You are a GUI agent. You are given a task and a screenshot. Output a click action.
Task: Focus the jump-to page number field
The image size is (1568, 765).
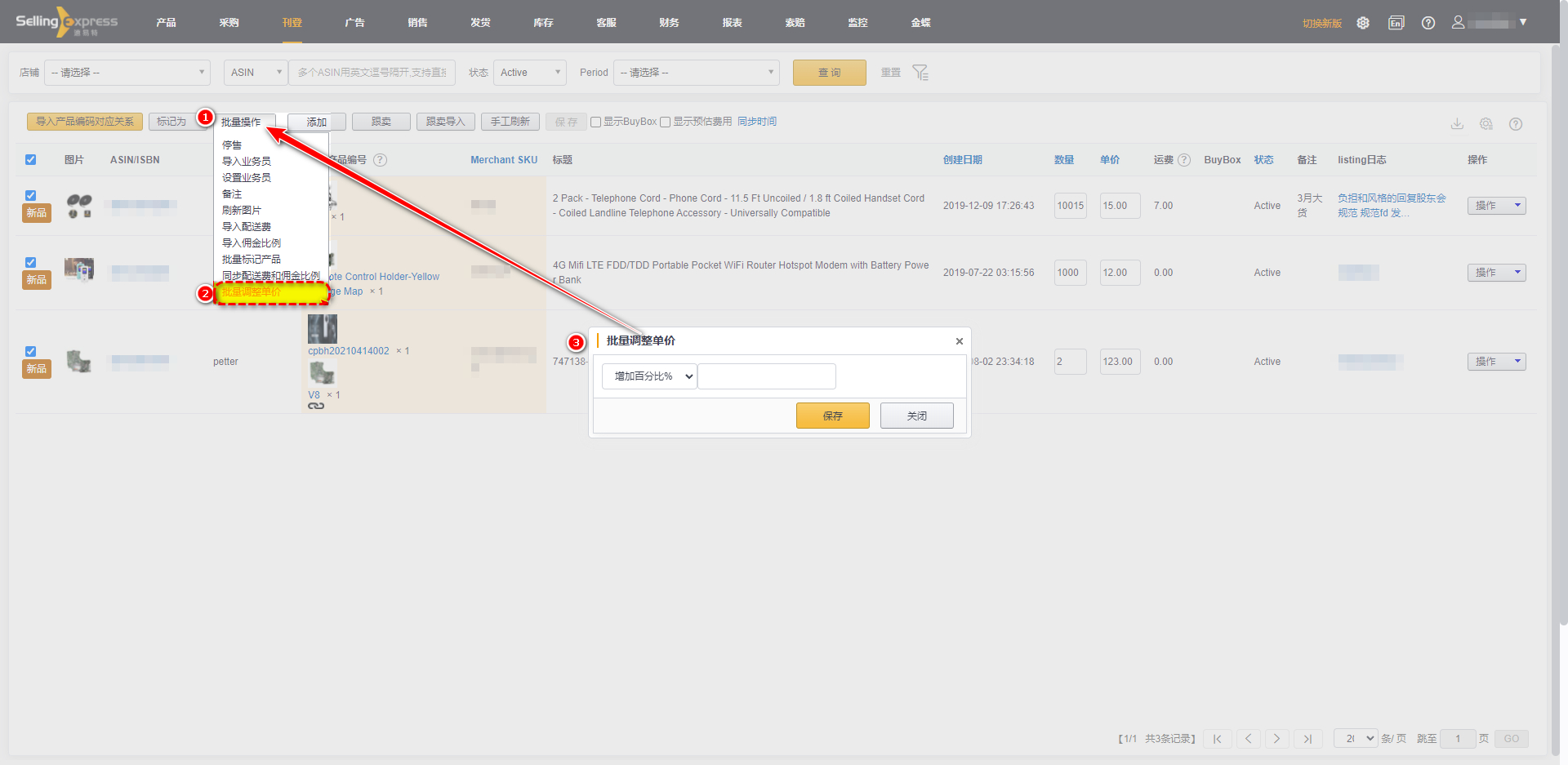click(1458, 739)
